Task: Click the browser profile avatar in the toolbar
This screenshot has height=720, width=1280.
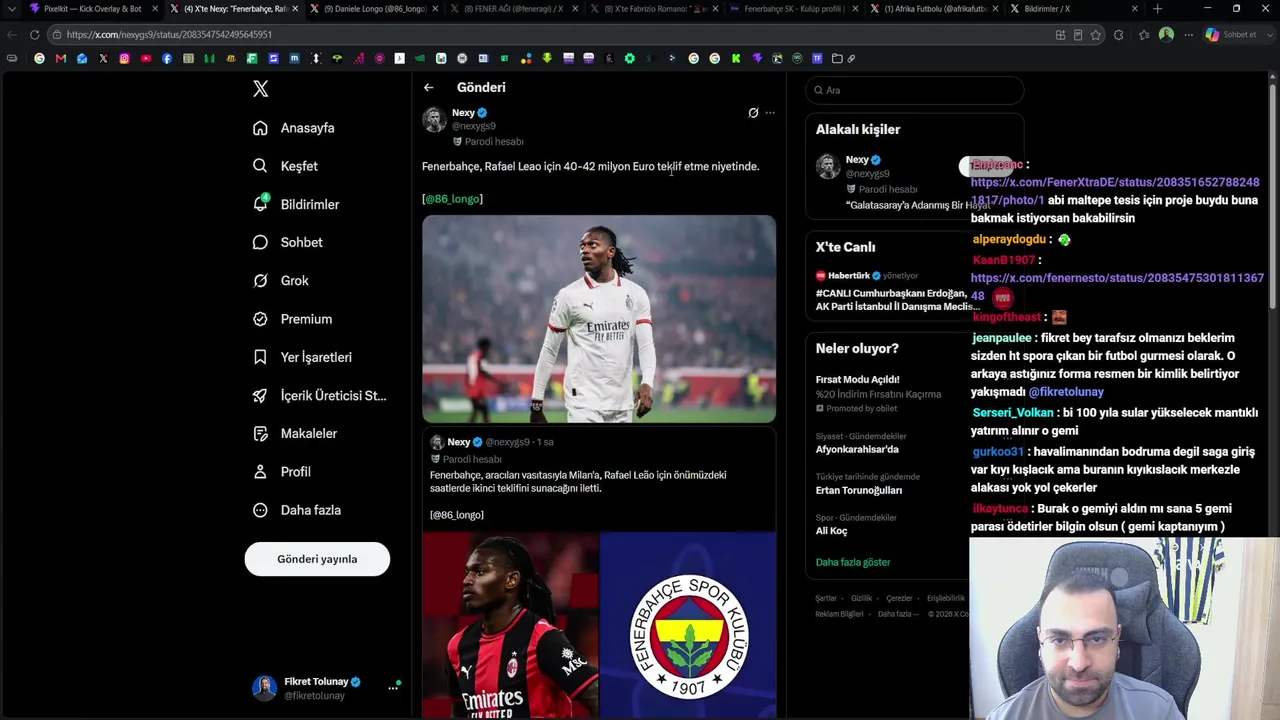Action: pos(1166,34)
